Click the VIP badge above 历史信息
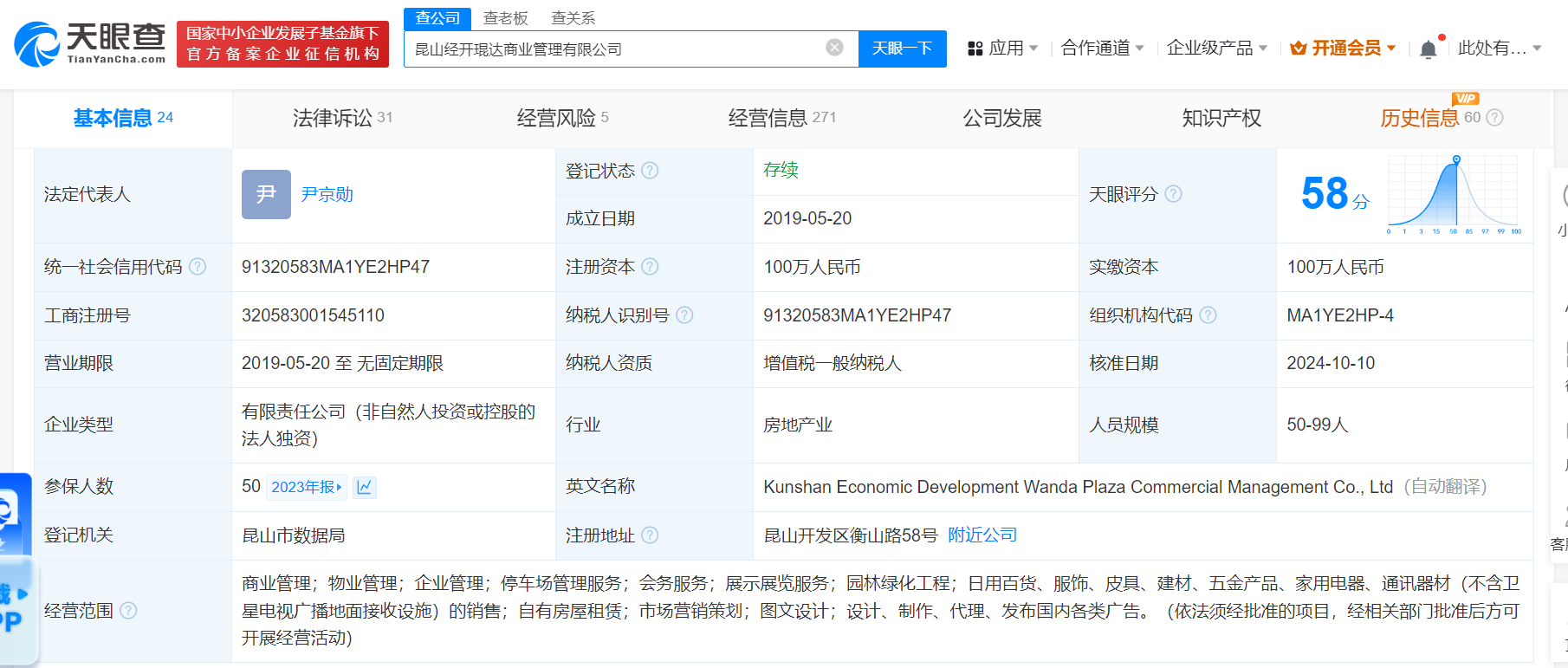This screenshot has height=668, width=1568. click(x=1465, y=99)
